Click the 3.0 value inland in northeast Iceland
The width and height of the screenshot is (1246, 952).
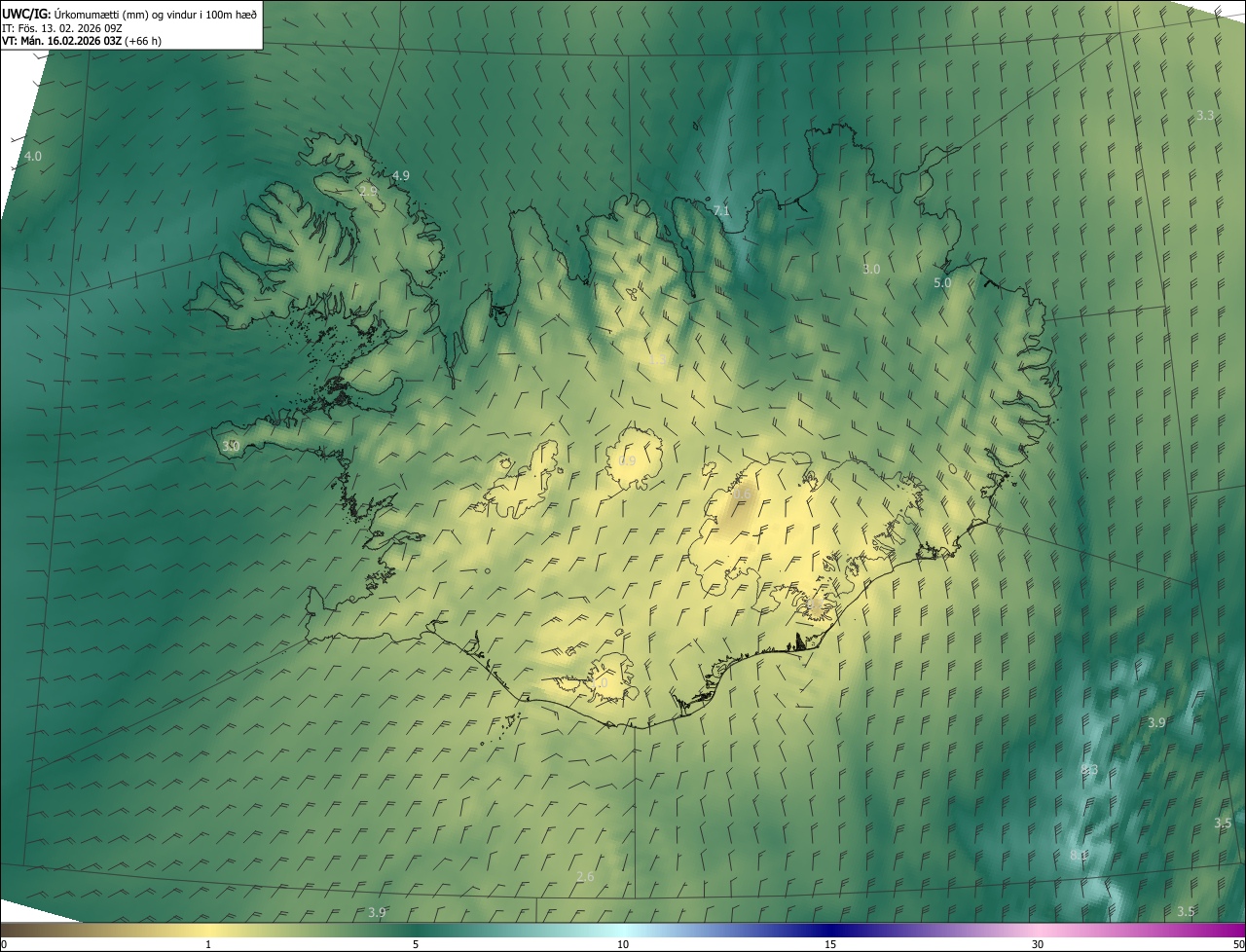click(x=871, y=269)
